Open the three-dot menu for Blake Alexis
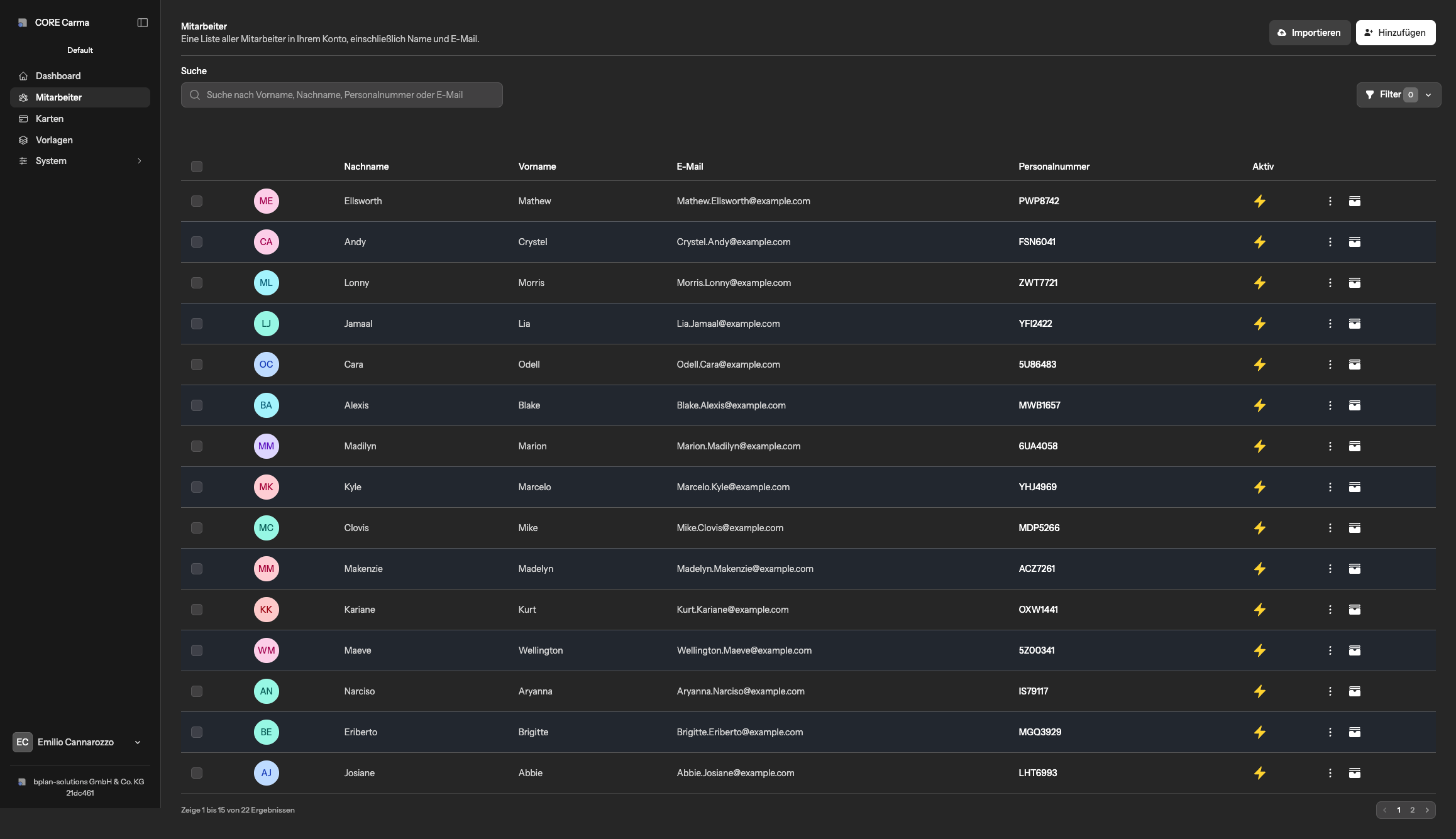This screenshot has height=839, width=1456. point(1330,405)
